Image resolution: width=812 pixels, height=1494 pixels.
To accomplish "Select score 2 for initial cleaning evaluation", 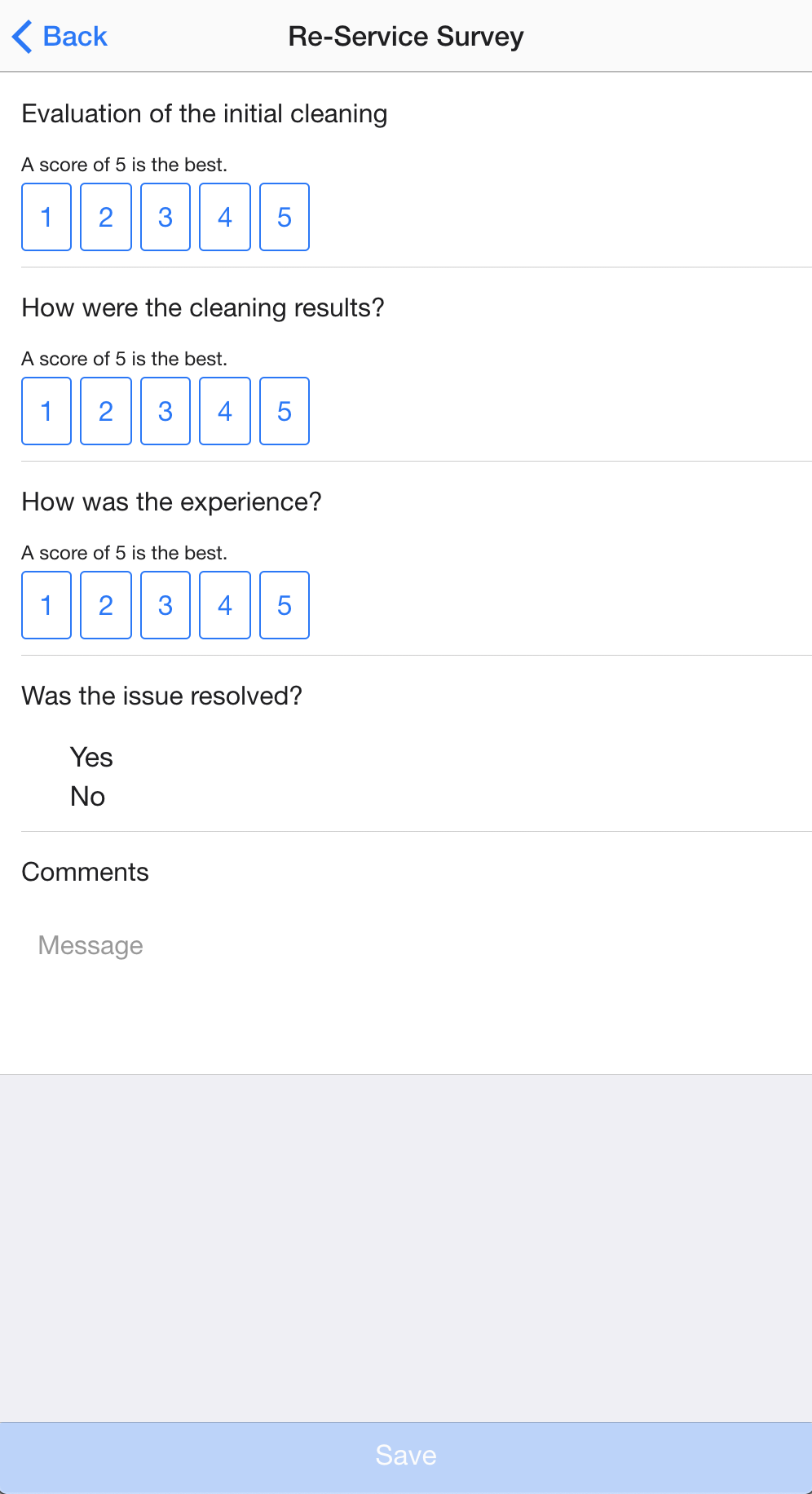I will coord(106,217).
